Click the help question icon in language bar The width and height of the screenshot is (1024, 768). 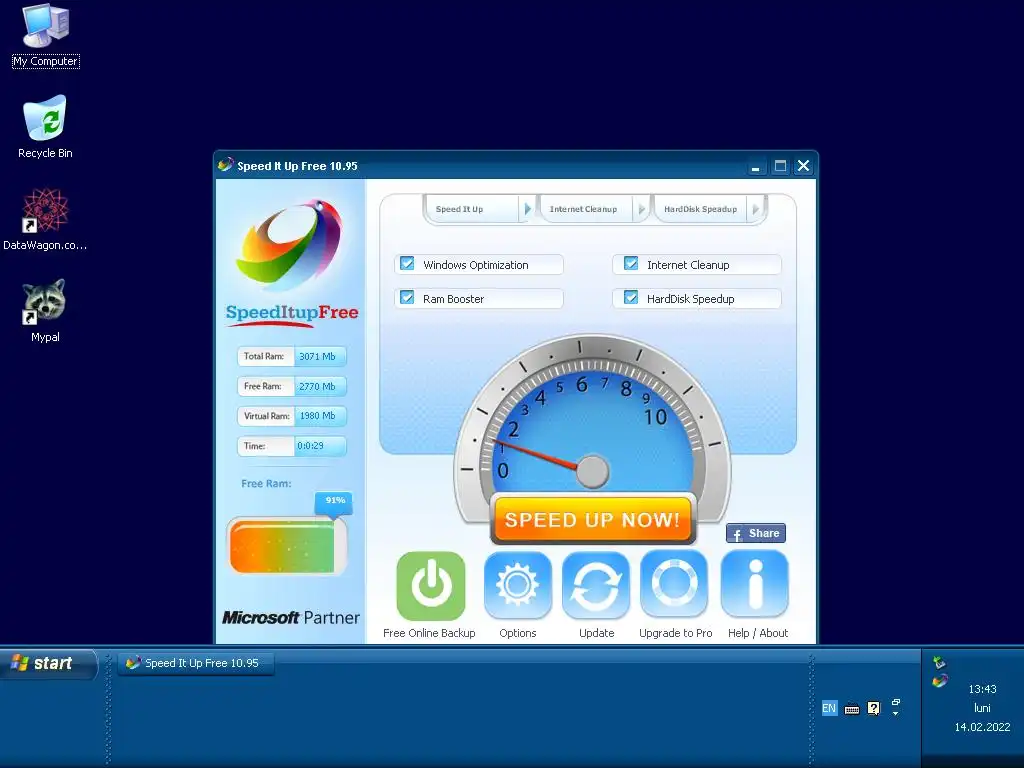tap(874, 708)
